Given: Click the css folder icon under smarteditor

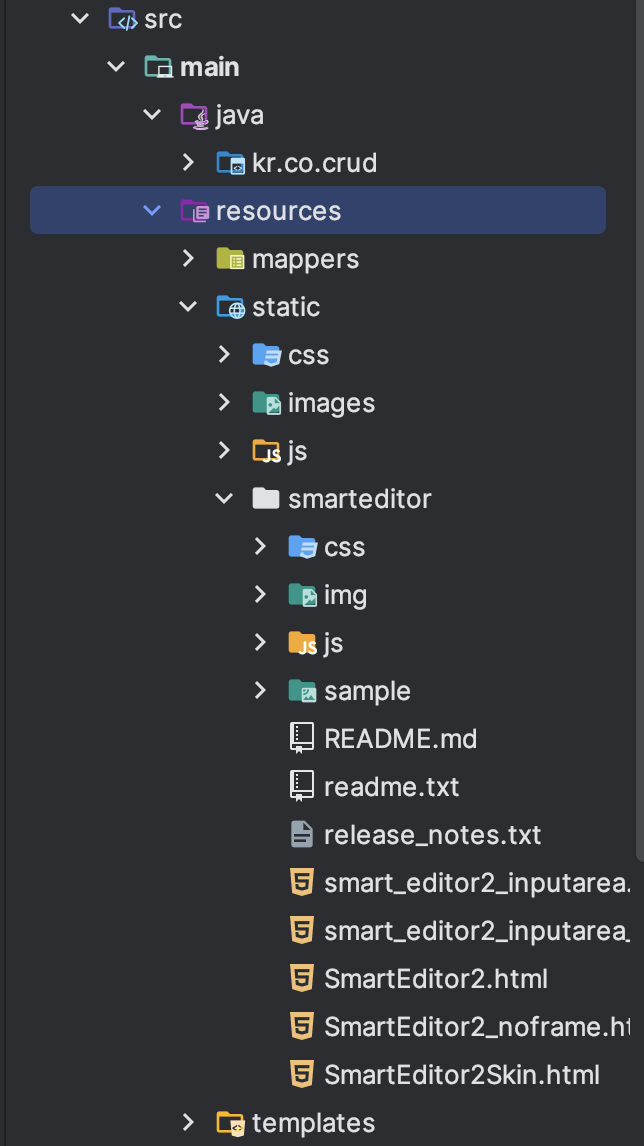Looking at the screenshot, I should [x=303, y=547].
